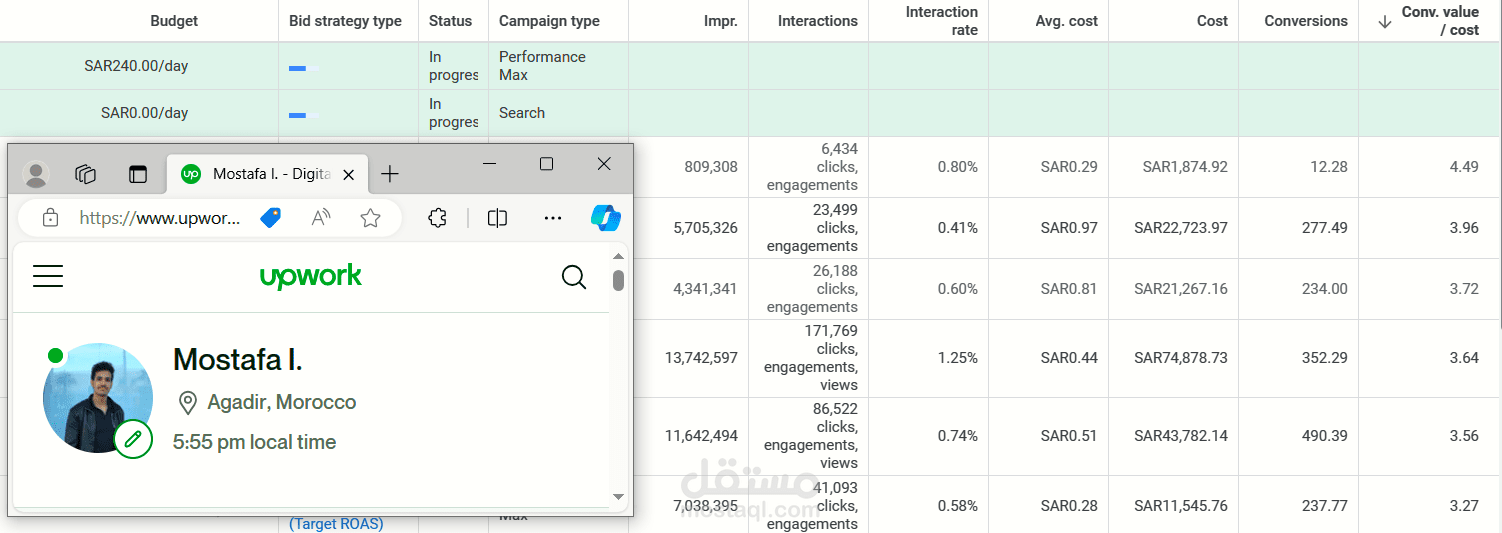Open the tab actions menu icon

(x=137, y=174)
